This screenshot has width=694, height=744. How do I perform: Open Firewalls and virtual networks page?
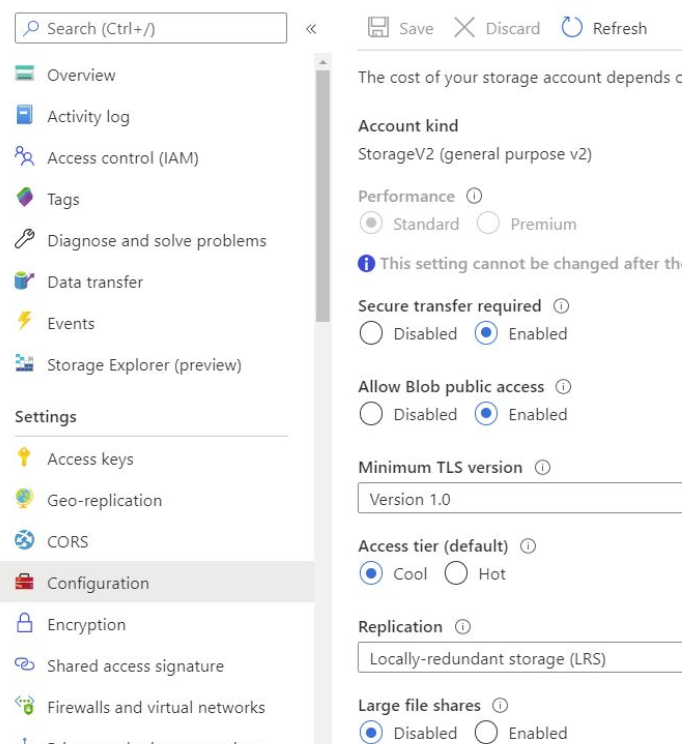pyautogui.click(x=156, y=707)
